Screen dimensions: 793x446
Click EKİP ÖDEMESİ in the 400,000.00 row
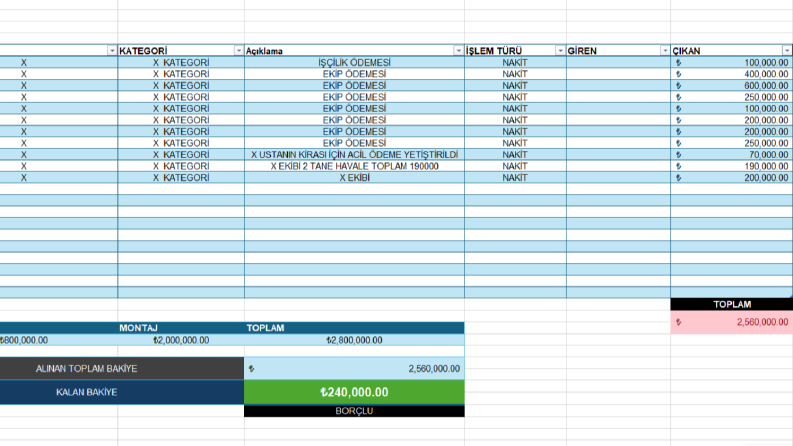point(354,74)
